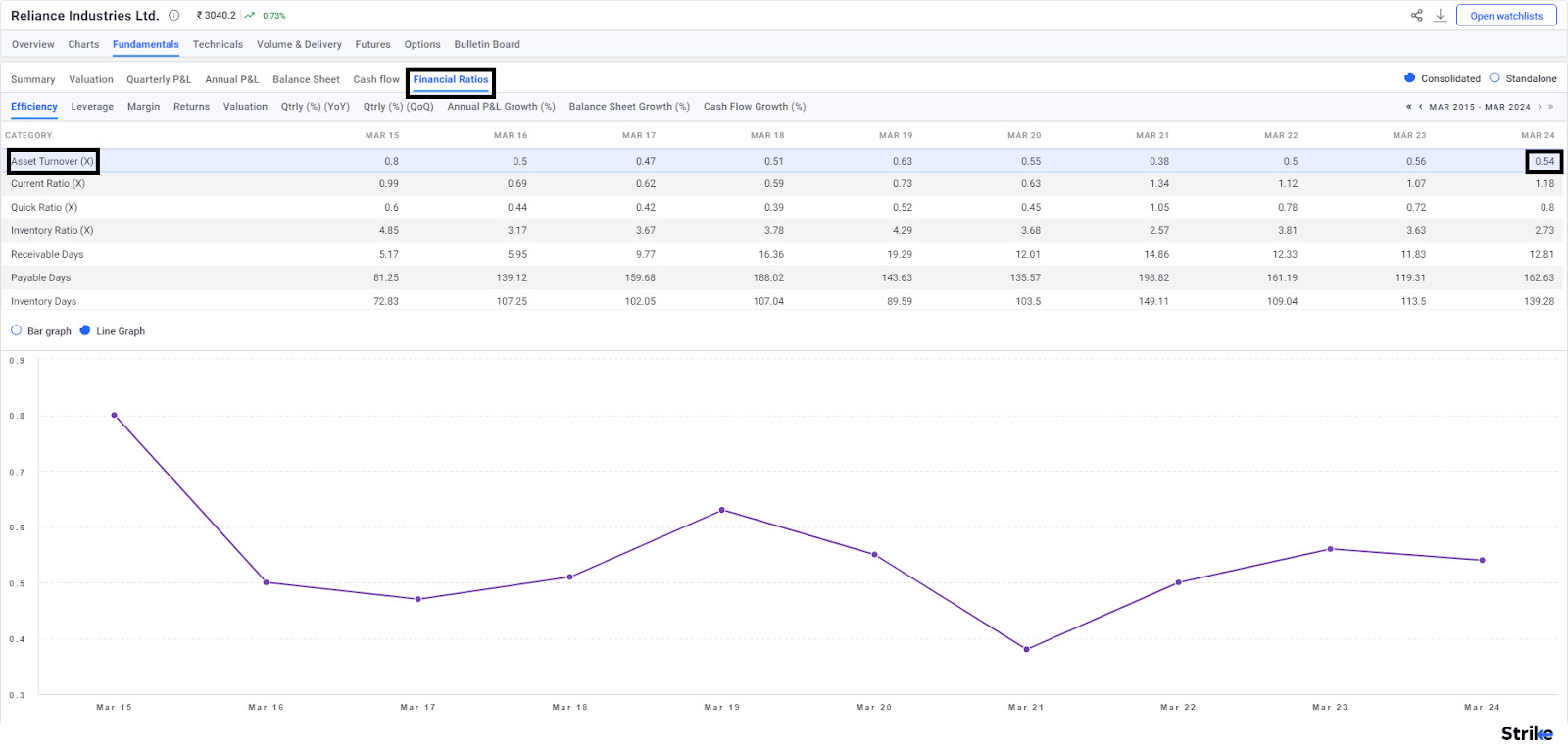The width and height of the screenshot is (1568, 752).
Task: Click the MAR 15 column header
Action: 382,135
